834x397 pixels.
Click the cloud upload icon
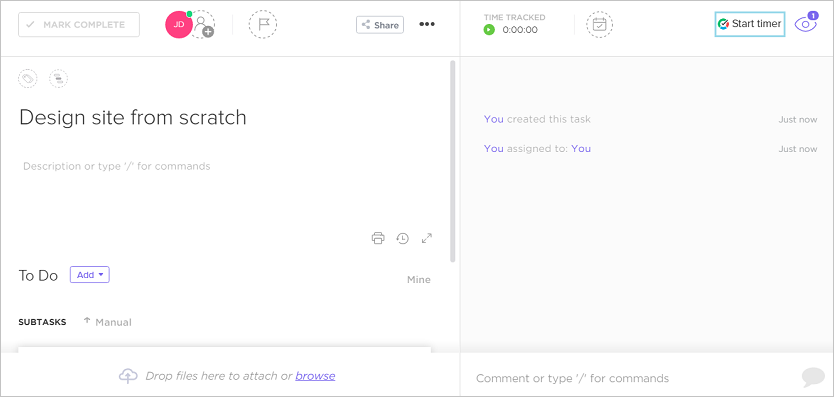point(128,376)
